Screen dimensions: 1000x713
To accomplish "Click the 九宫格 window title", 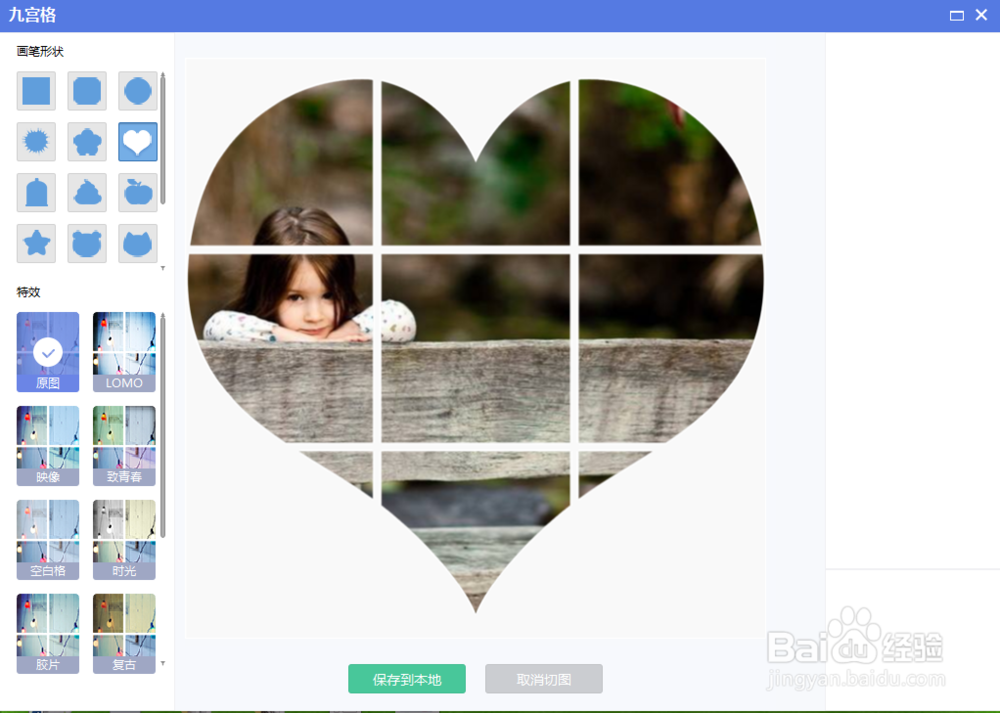I will click(x=33, y=15).
